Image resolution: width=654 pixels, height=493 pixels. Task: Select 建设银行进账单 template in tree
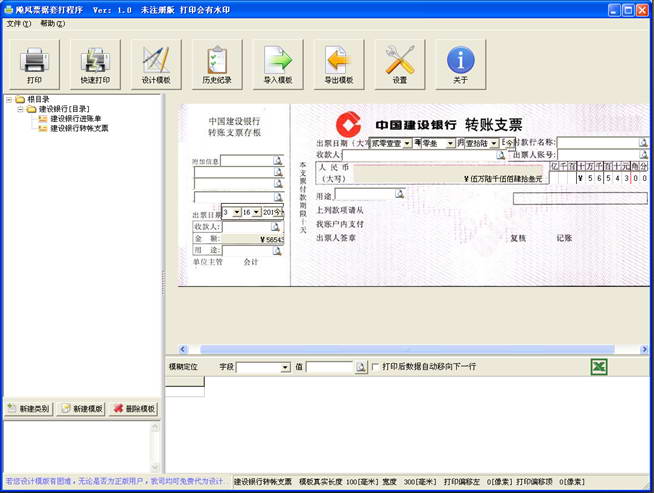pyautogui.click(x=75, y=119)
